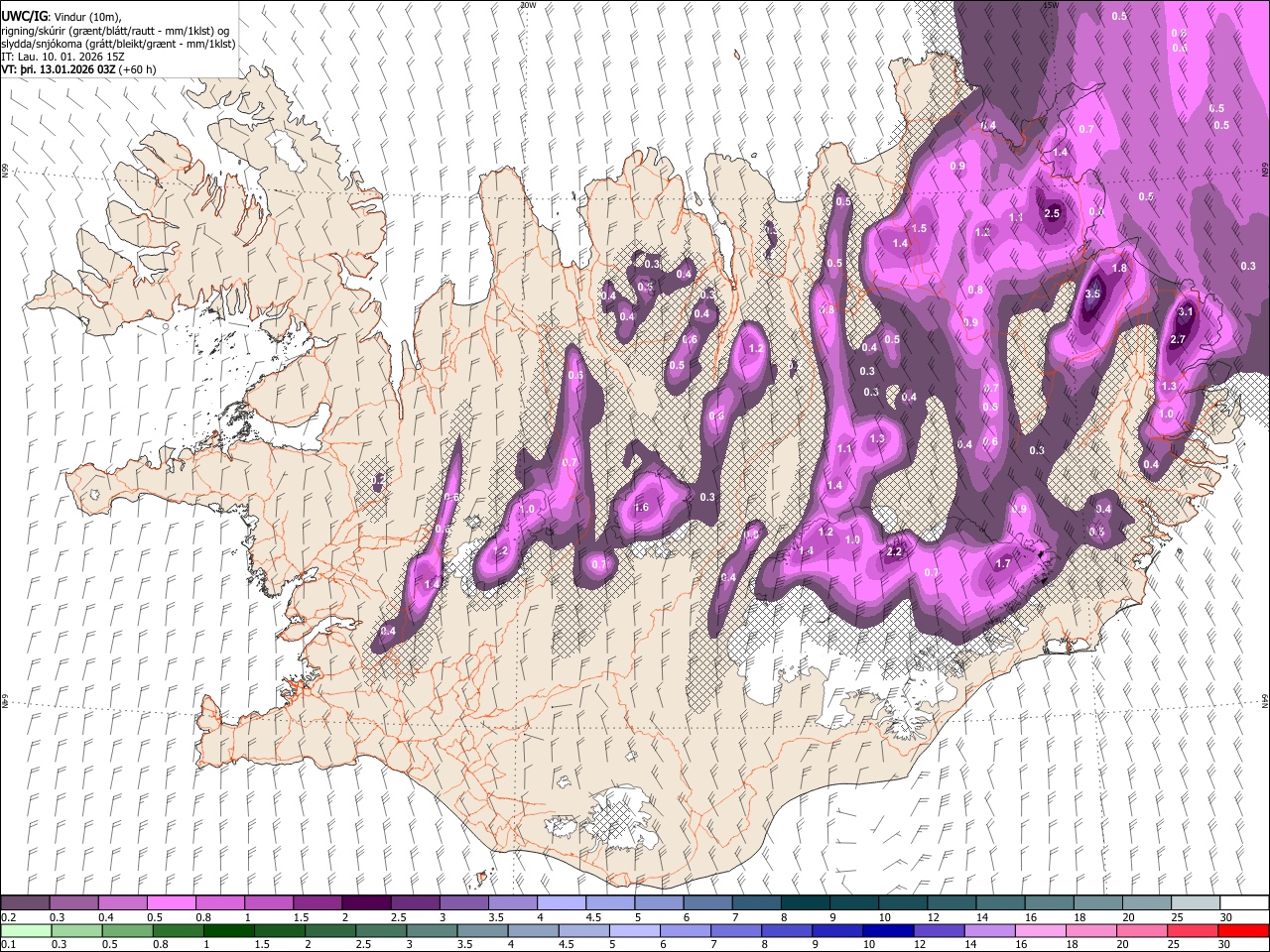Click the 2.7 precipitation value on the map
Screen dimensions: 1270x952
[x=1178, y=339]
